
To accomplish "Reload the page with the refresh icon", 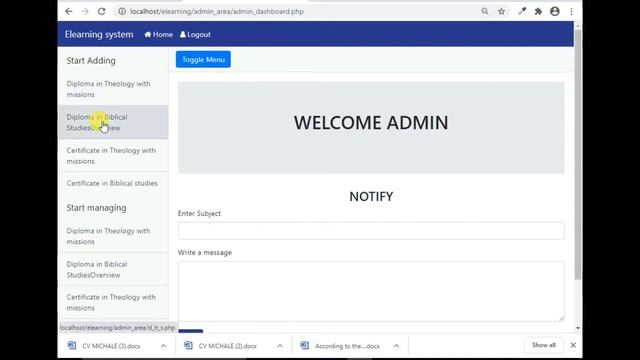I will pyautogui.click(x=102, y=11).
